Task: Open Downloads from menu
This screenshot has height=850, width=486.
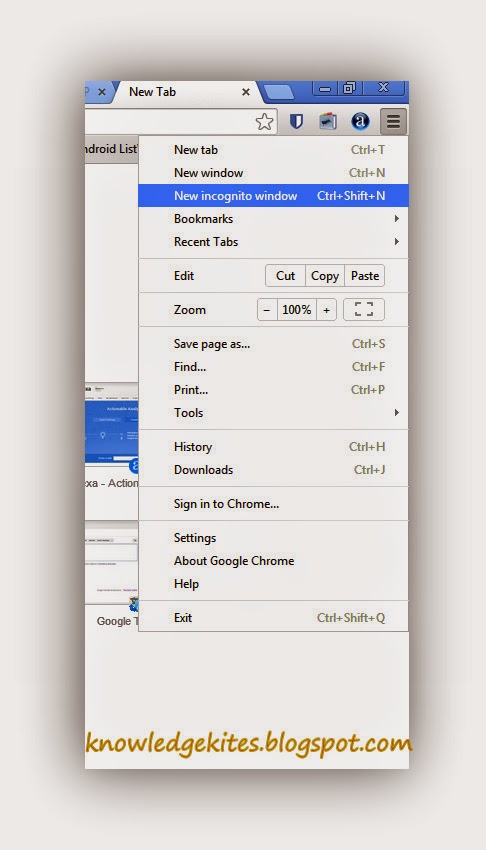Action: pos(274,470)
